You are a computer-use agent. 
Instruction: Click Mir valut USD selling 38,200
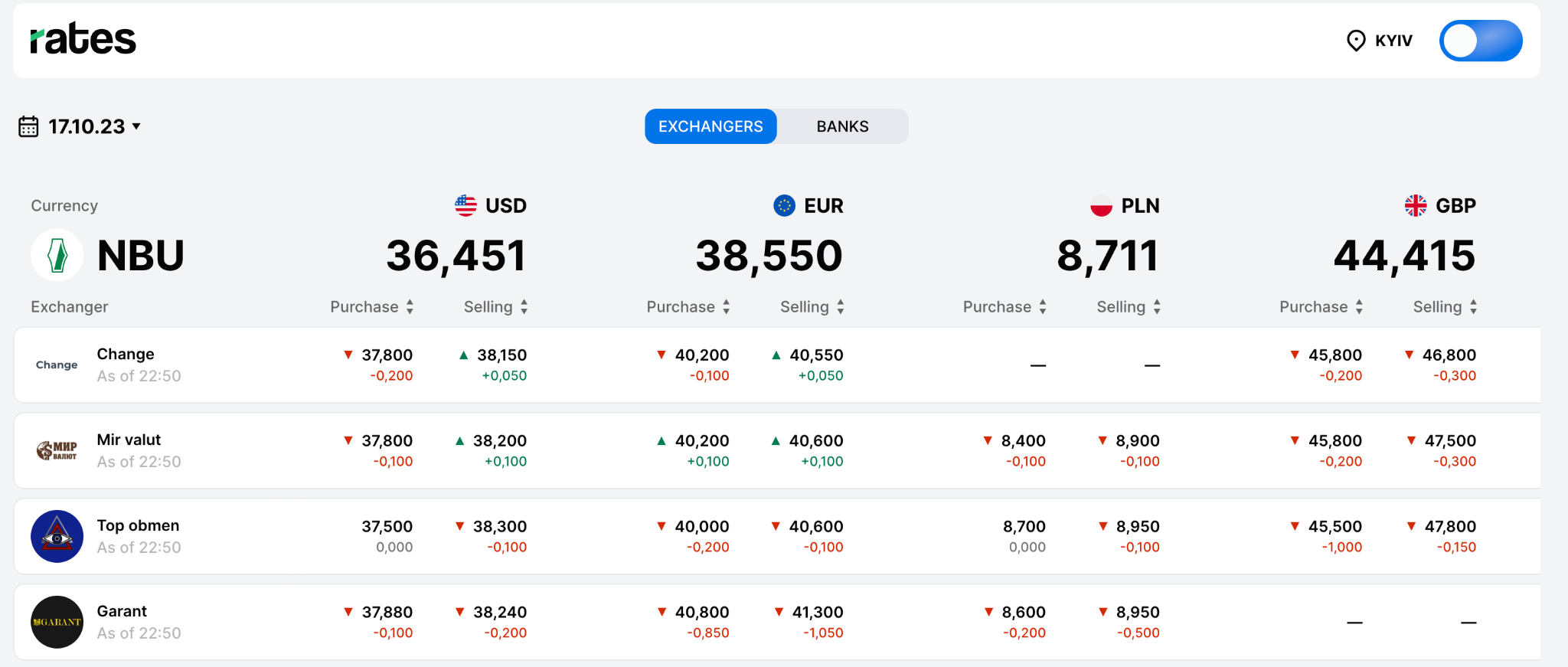[500, 441]
